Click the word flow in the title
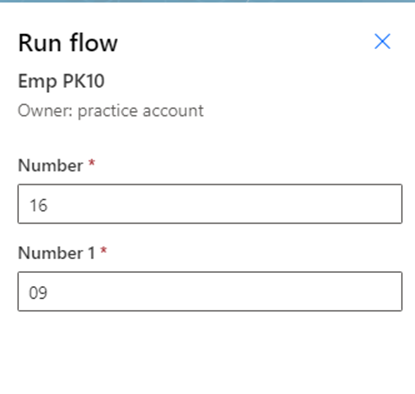 click(x=94, y=43)
